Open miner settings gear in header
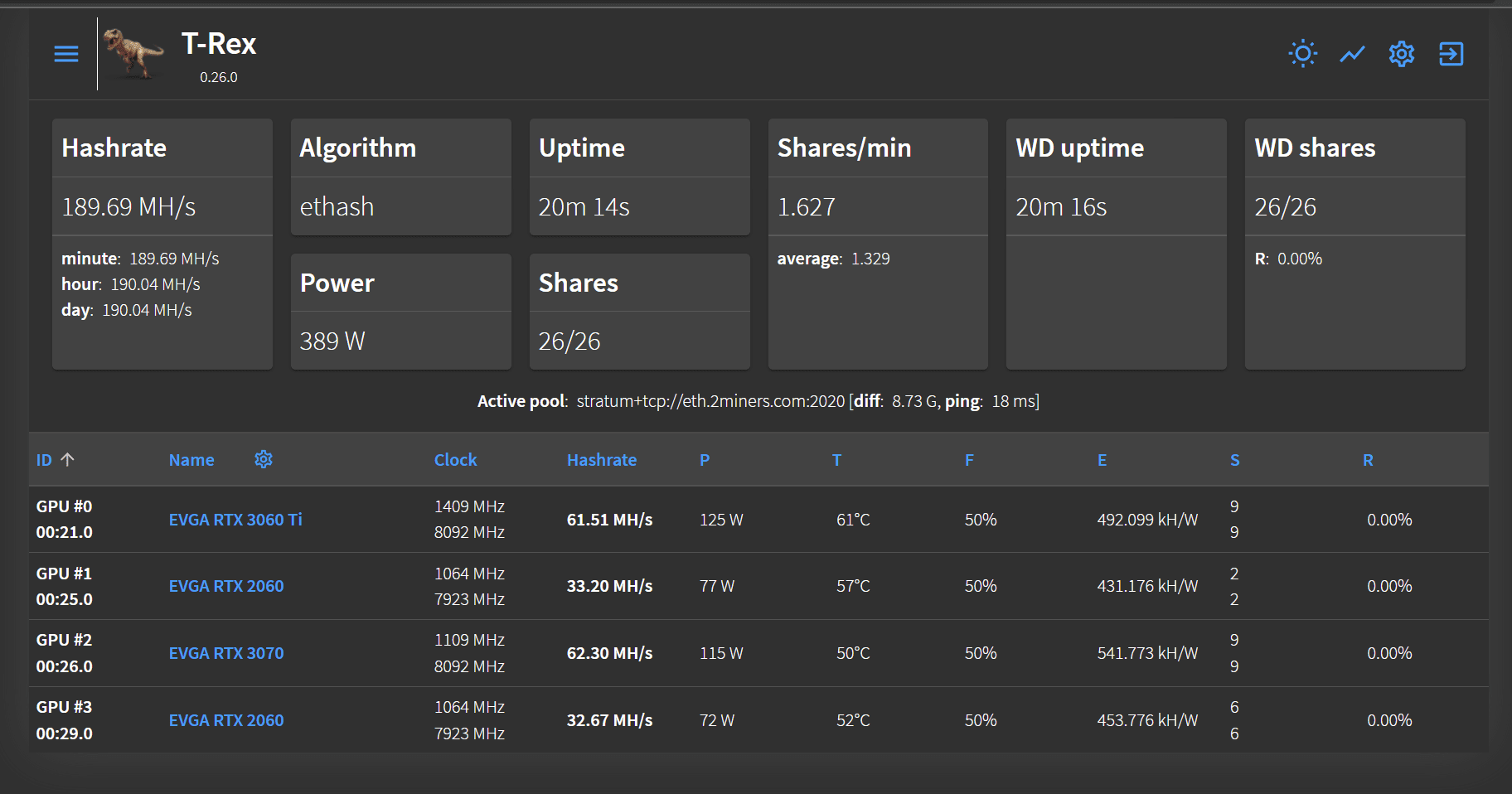Image resolution: width=1512 pixels, height=794 pixels. 1402,54
